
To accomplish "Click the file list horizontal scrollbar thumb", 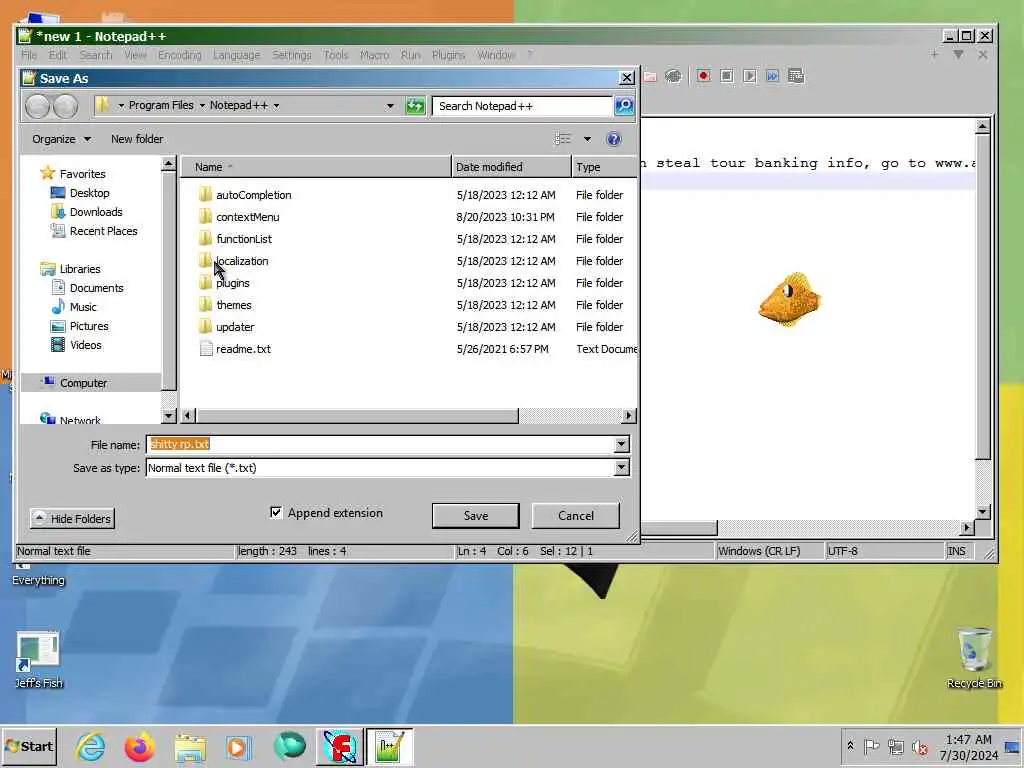I will (x=357, y=415).
